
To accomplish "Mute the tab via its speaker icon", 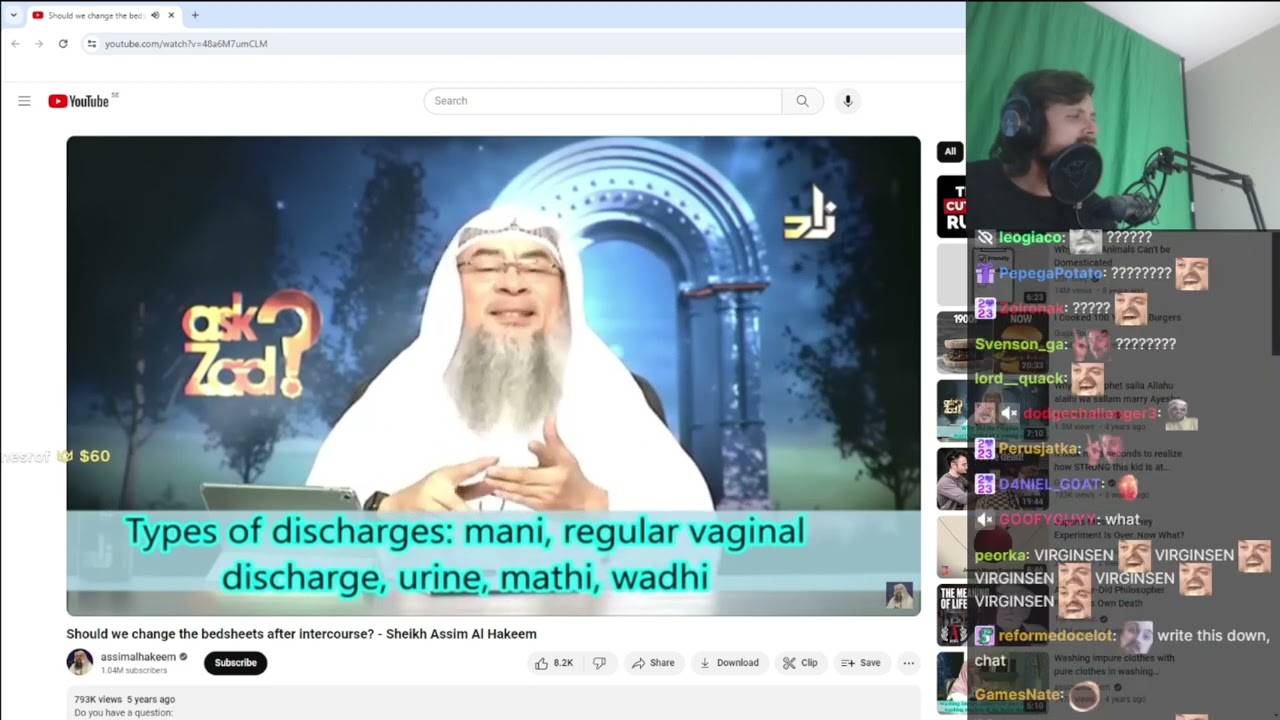I will coord(155,15).
